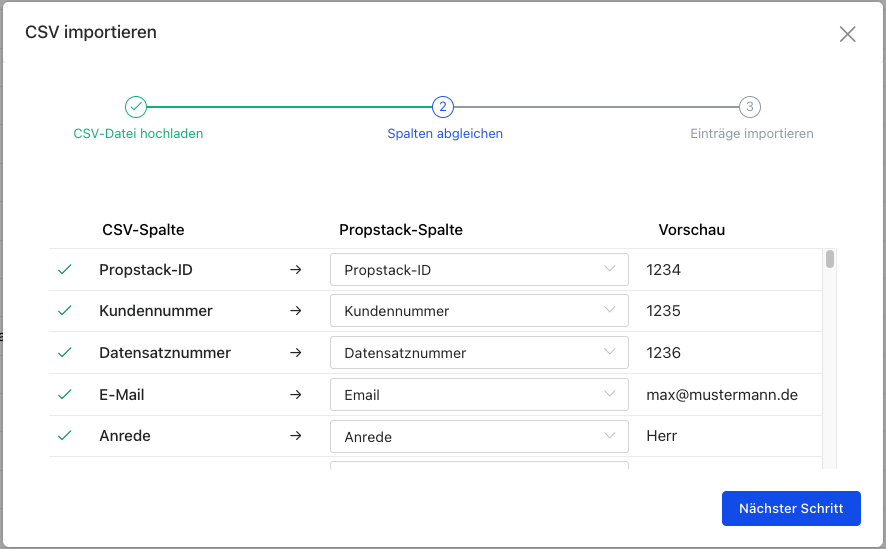Open the Email mapping dropdown

click(x=479, y=395)
